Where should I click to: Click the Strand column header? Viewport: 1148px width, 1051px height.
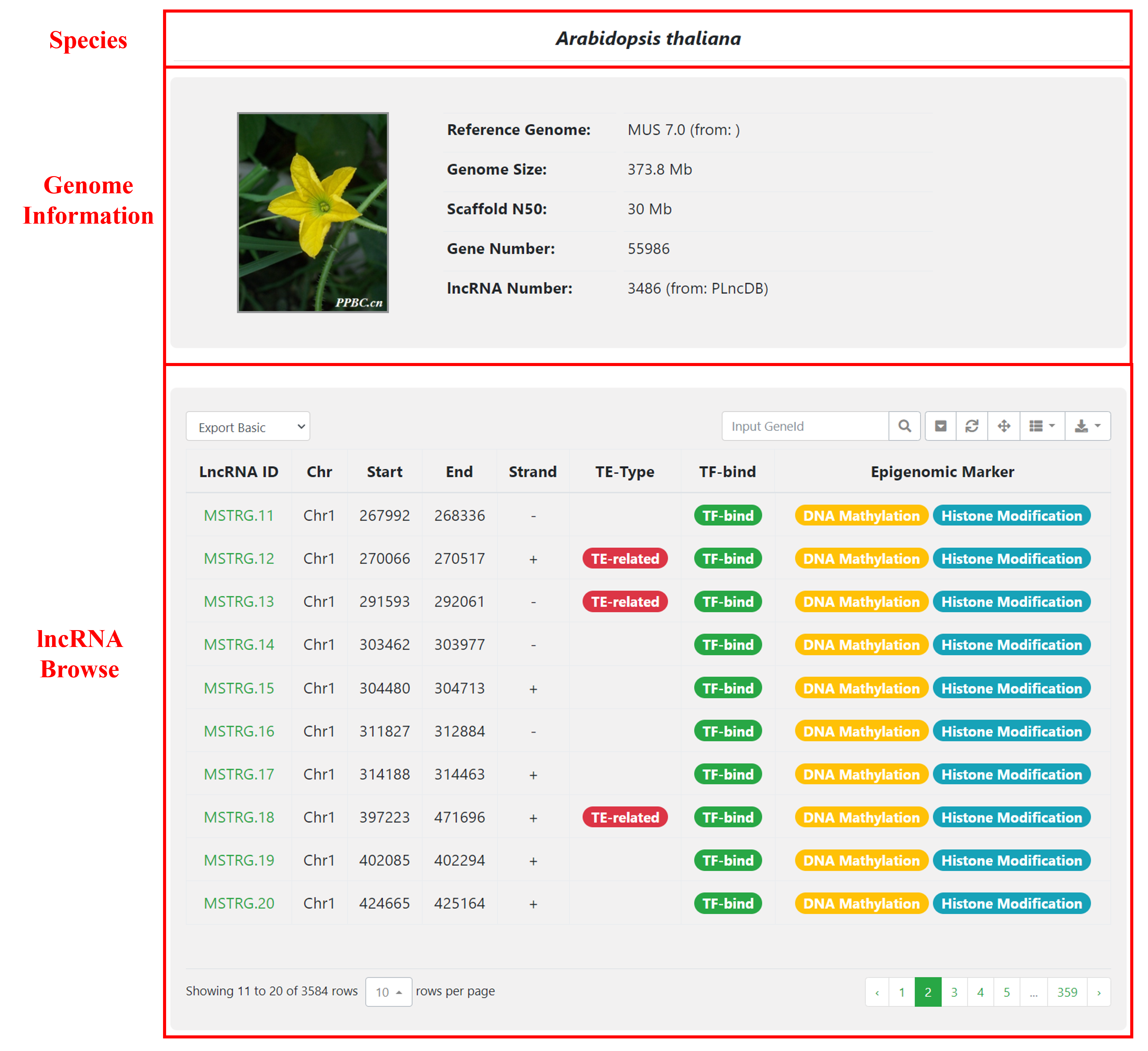point(533,472)
